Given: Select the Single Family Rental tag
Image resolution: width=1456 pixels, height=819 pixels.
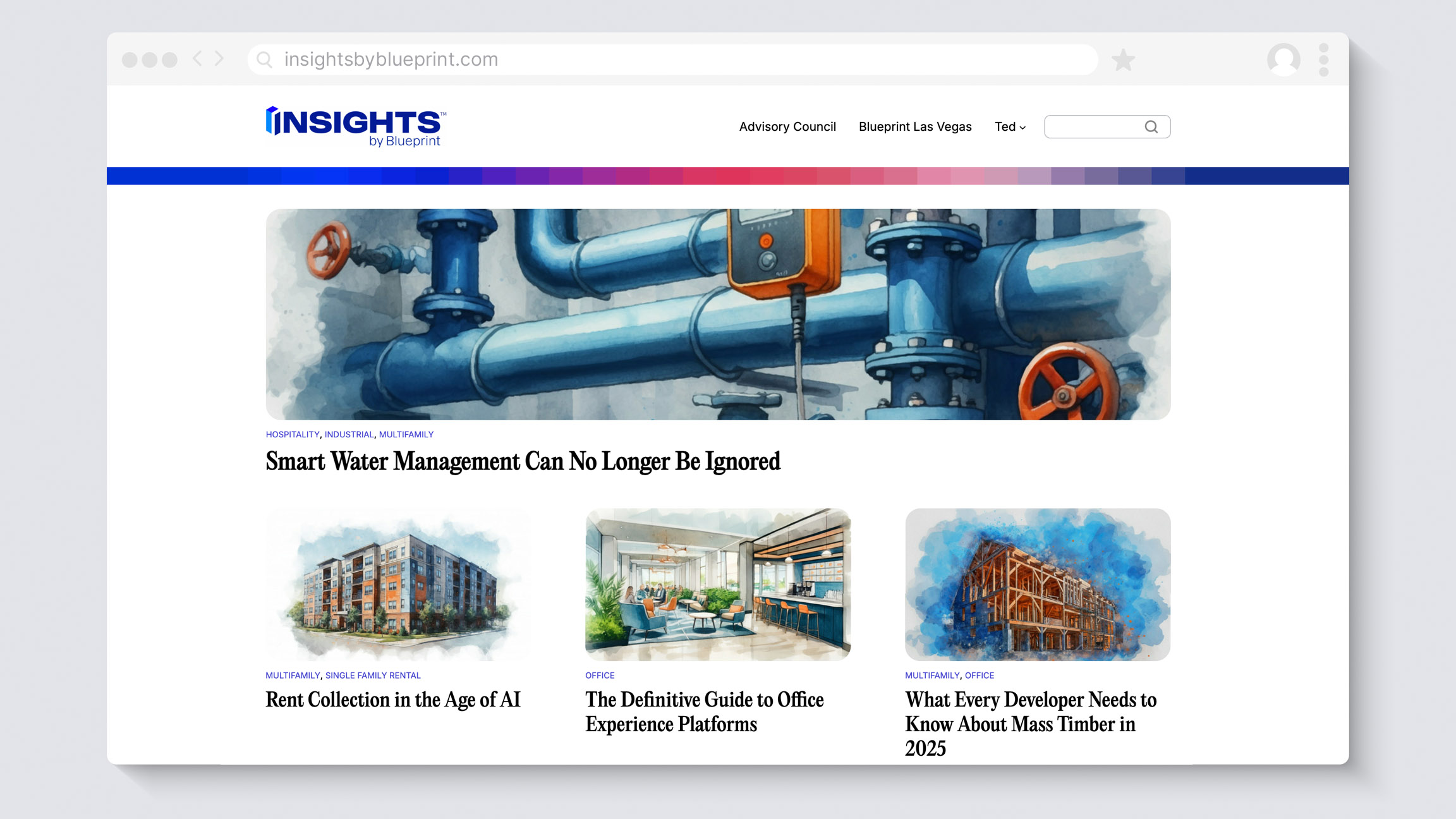Looking at the screenshot, I should click(x=373, y=676).
